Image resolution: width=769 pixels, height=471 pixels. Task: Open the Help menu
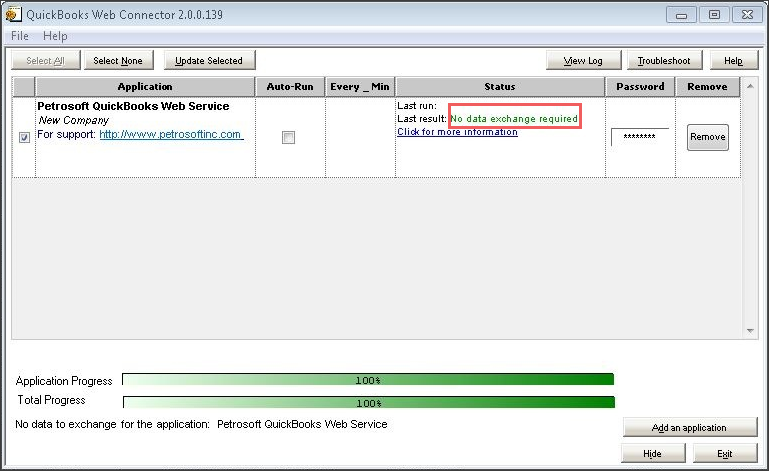pos(55,36)
